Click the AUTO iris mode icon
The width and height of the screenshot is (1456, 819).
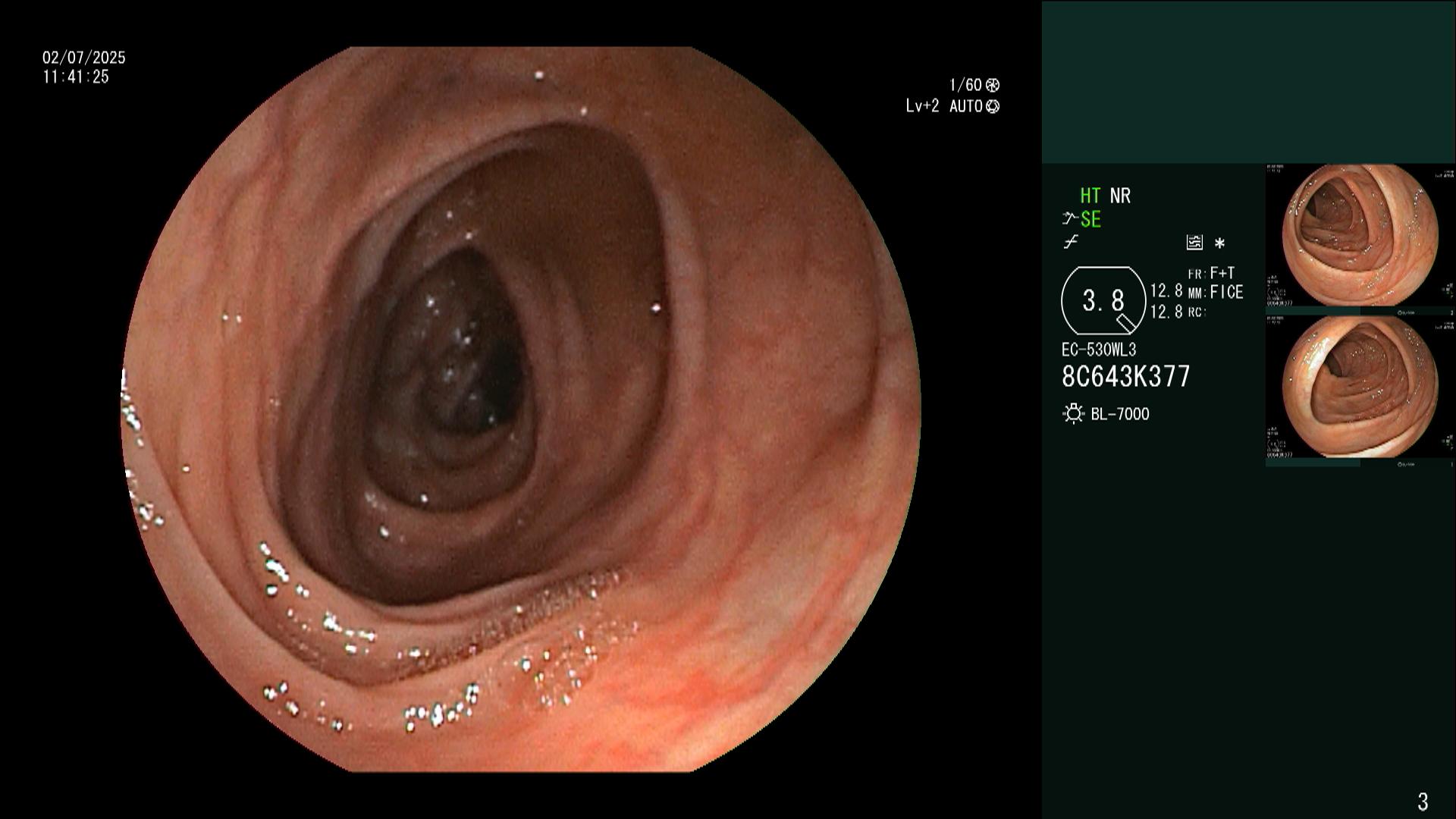[993, 107]
